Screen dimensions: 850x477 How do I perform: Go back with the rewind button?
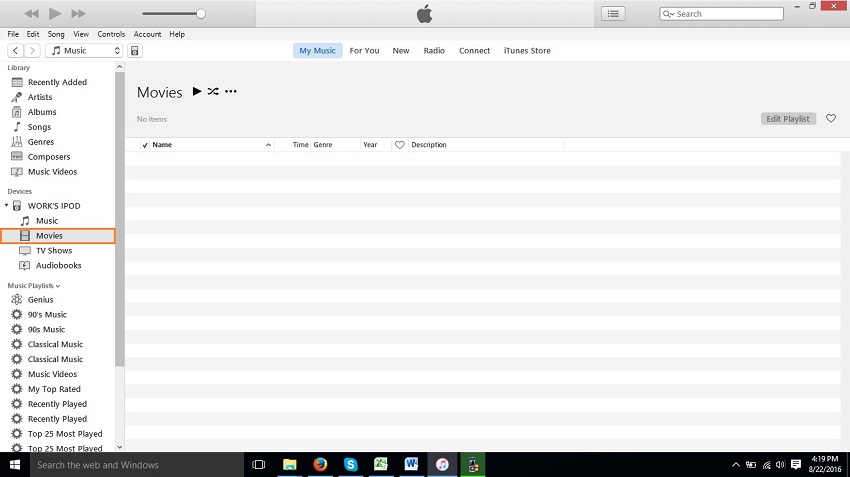tap(32, 14)
